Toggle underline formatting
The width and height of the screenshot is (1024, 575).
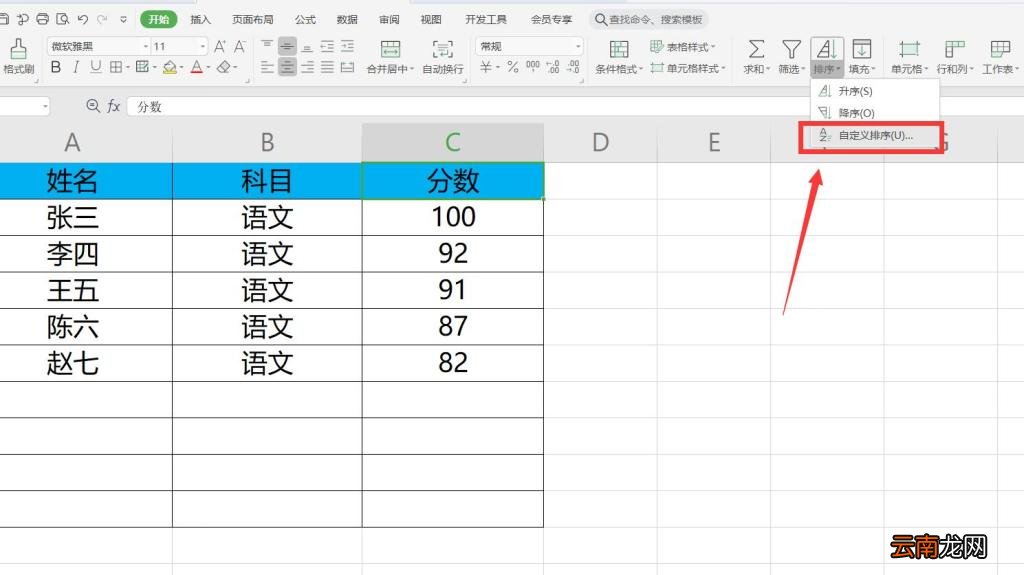96,67
